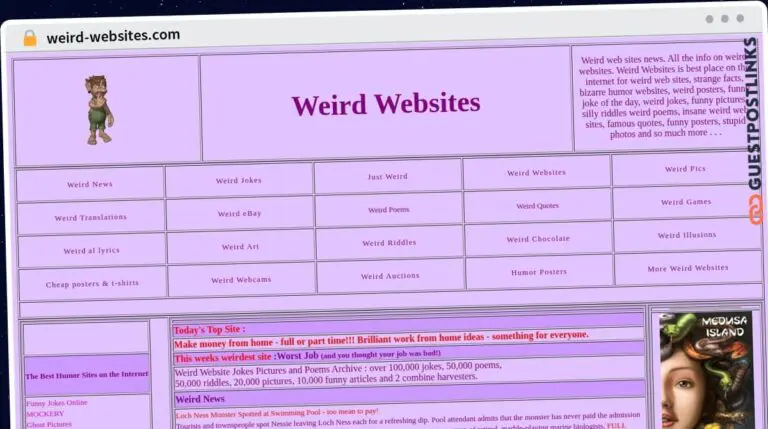Screen dimensions: 768x429
Task: Click the weird-websites.com address text
Action: point(113,36)
